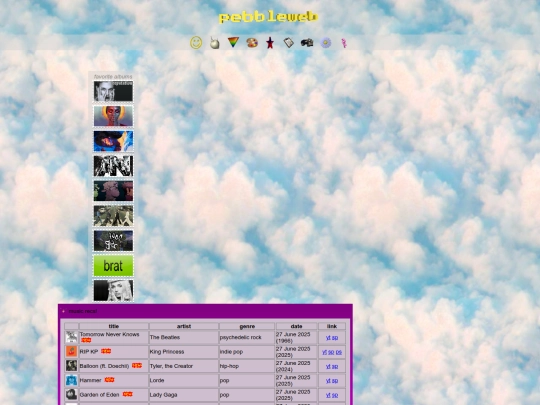The image size is (540, 405).
Task: Click "hip-hop" genre cell
Action: point(247,366)
